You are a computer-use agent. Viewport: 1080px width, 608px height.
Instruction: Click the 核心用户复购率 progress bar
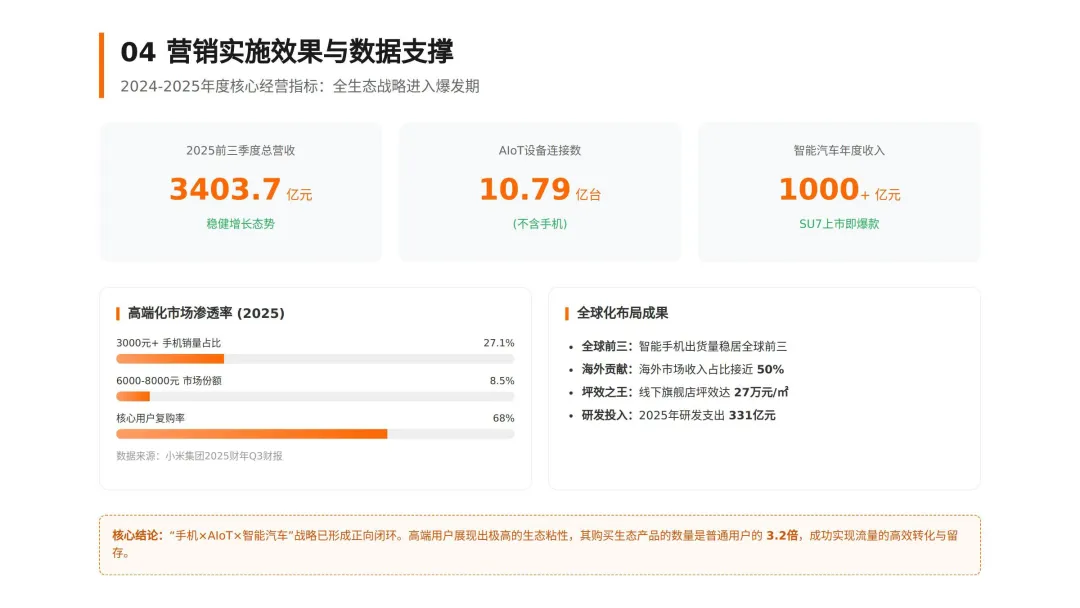tap(315, 434)
